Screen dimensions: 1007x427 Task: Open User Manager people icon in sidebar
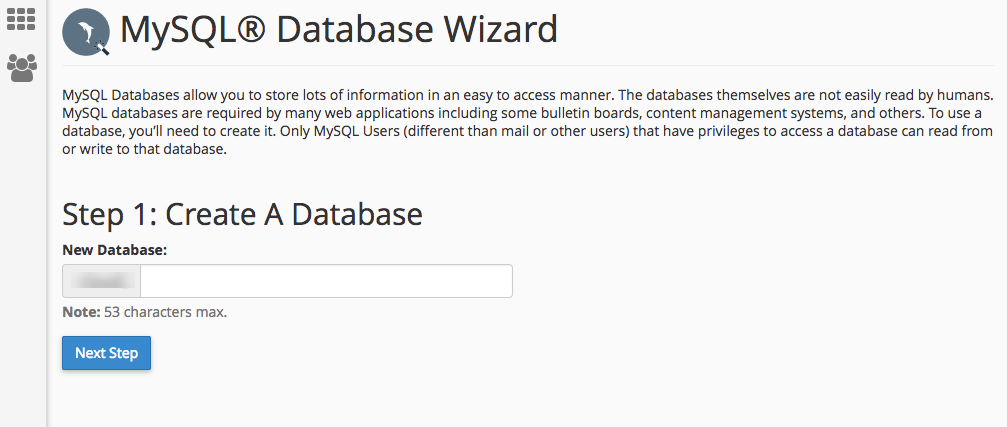click(x=21, y=67)
